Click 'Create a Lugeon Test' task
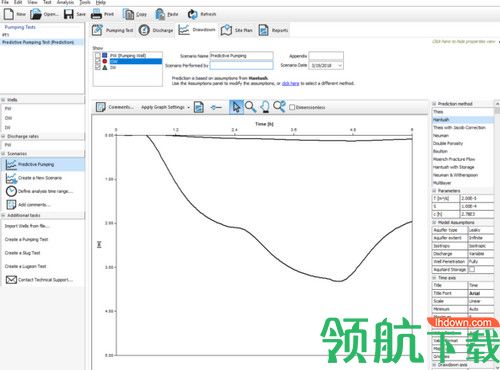The height and width of the screenshot is (370, 500). pyautogui.click(x=25, y=266)
